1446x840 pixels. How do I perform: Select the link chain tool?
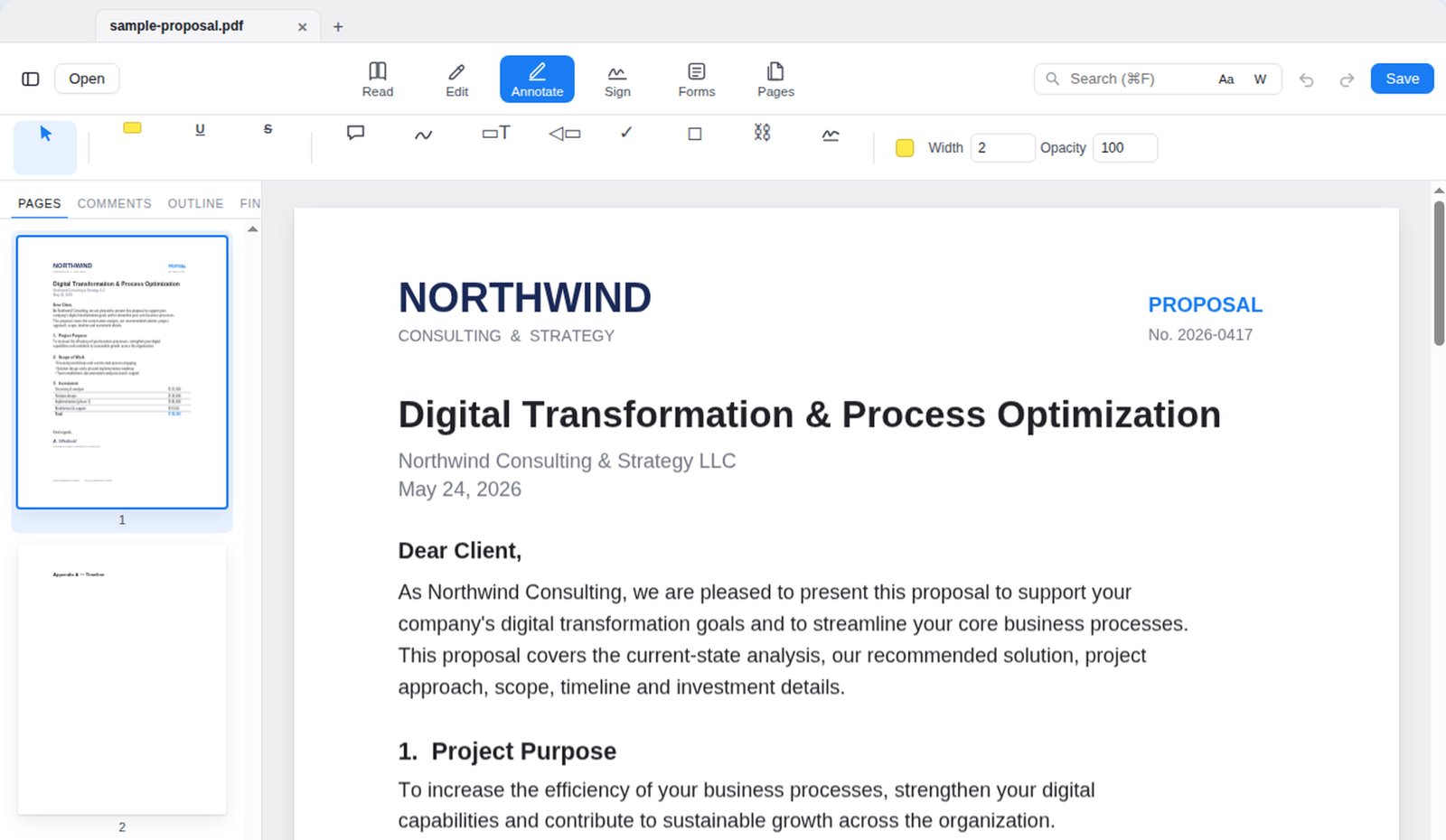[x=762, y=133]
